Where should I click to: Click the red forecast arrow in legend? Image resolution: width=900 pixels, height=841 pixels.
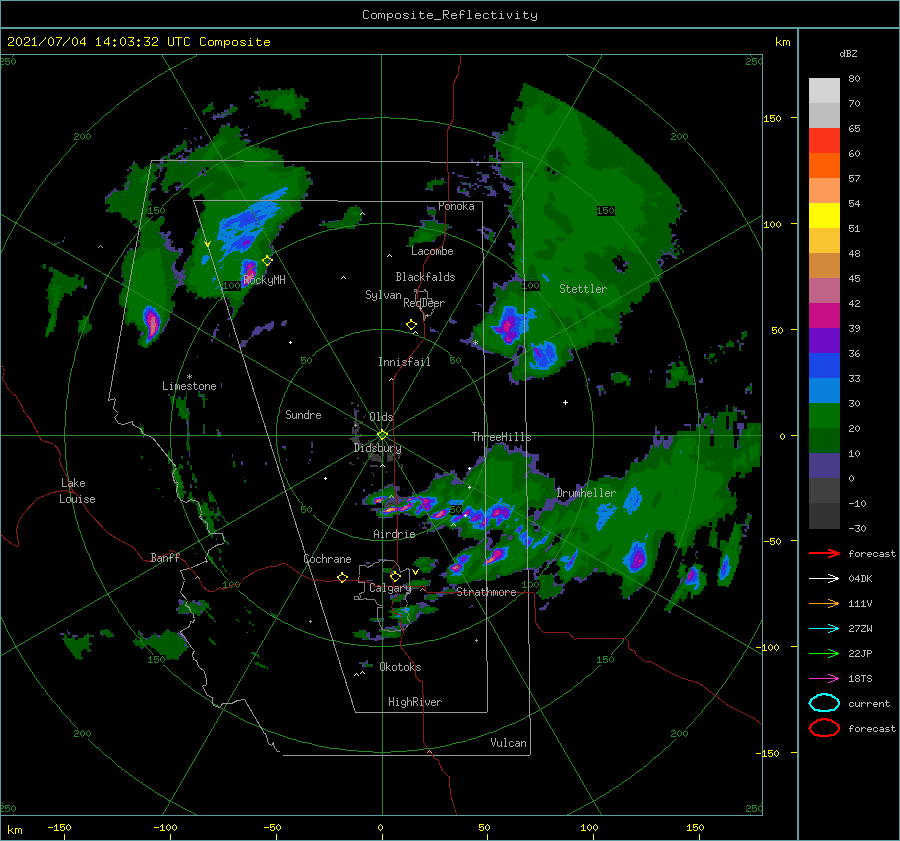click(x=824, y=553)
